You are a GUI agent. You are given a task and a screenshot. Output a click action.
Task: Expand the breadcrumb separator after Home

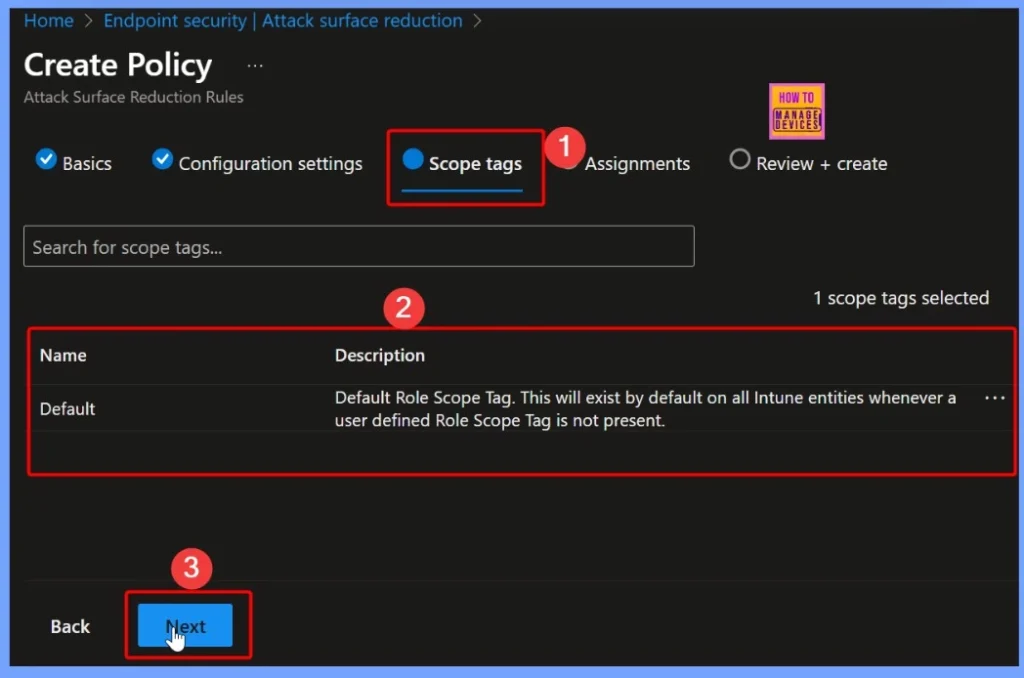point(88,20)
